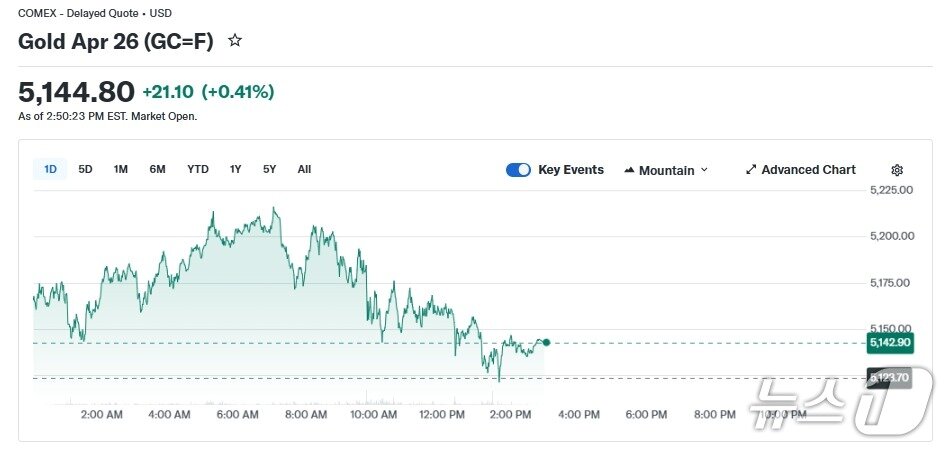Click the previous close price marker
947x449 pixels.
889,378
